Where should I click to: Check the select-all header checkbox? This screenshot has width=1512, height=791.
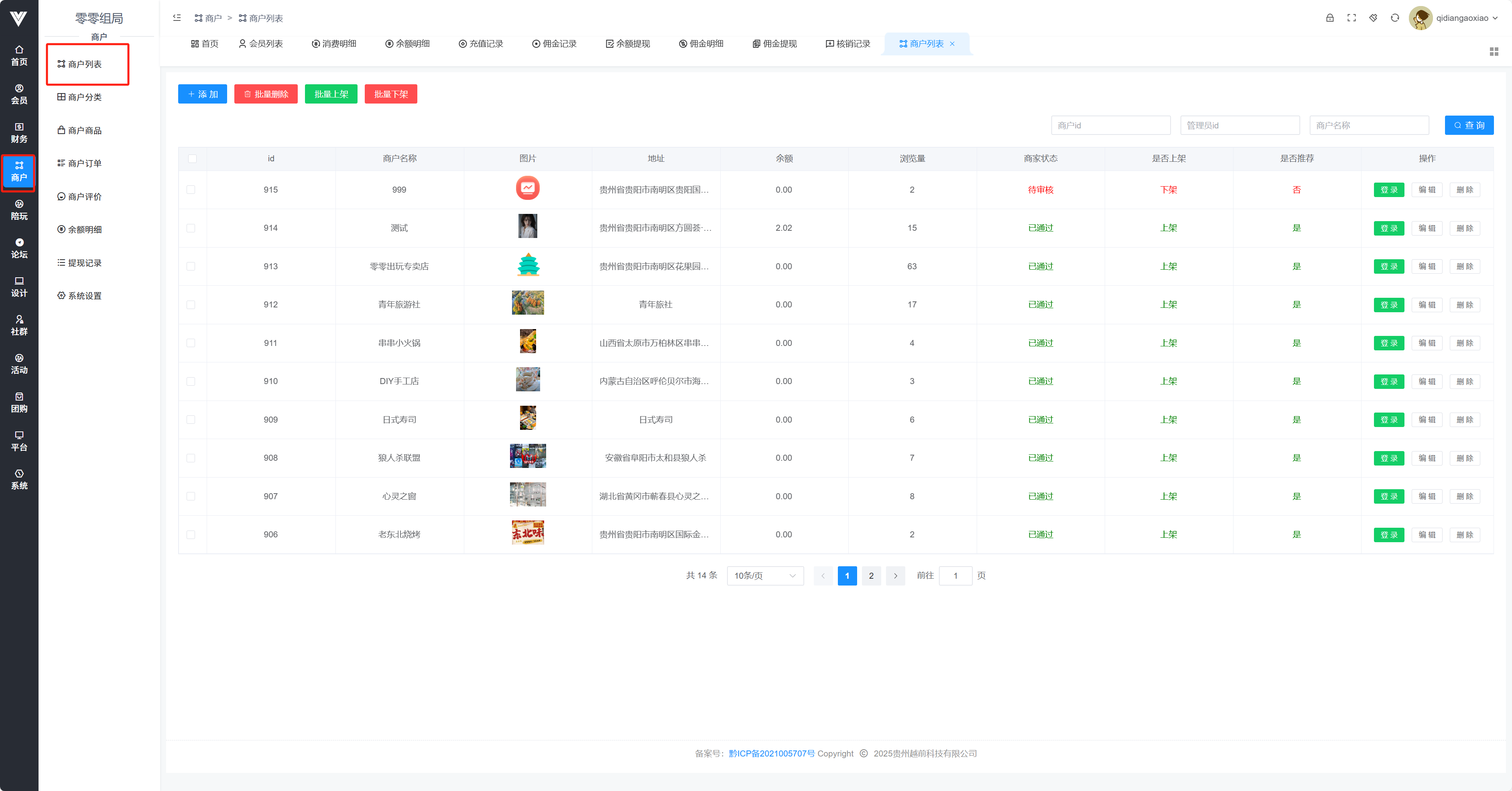(192, 159)
